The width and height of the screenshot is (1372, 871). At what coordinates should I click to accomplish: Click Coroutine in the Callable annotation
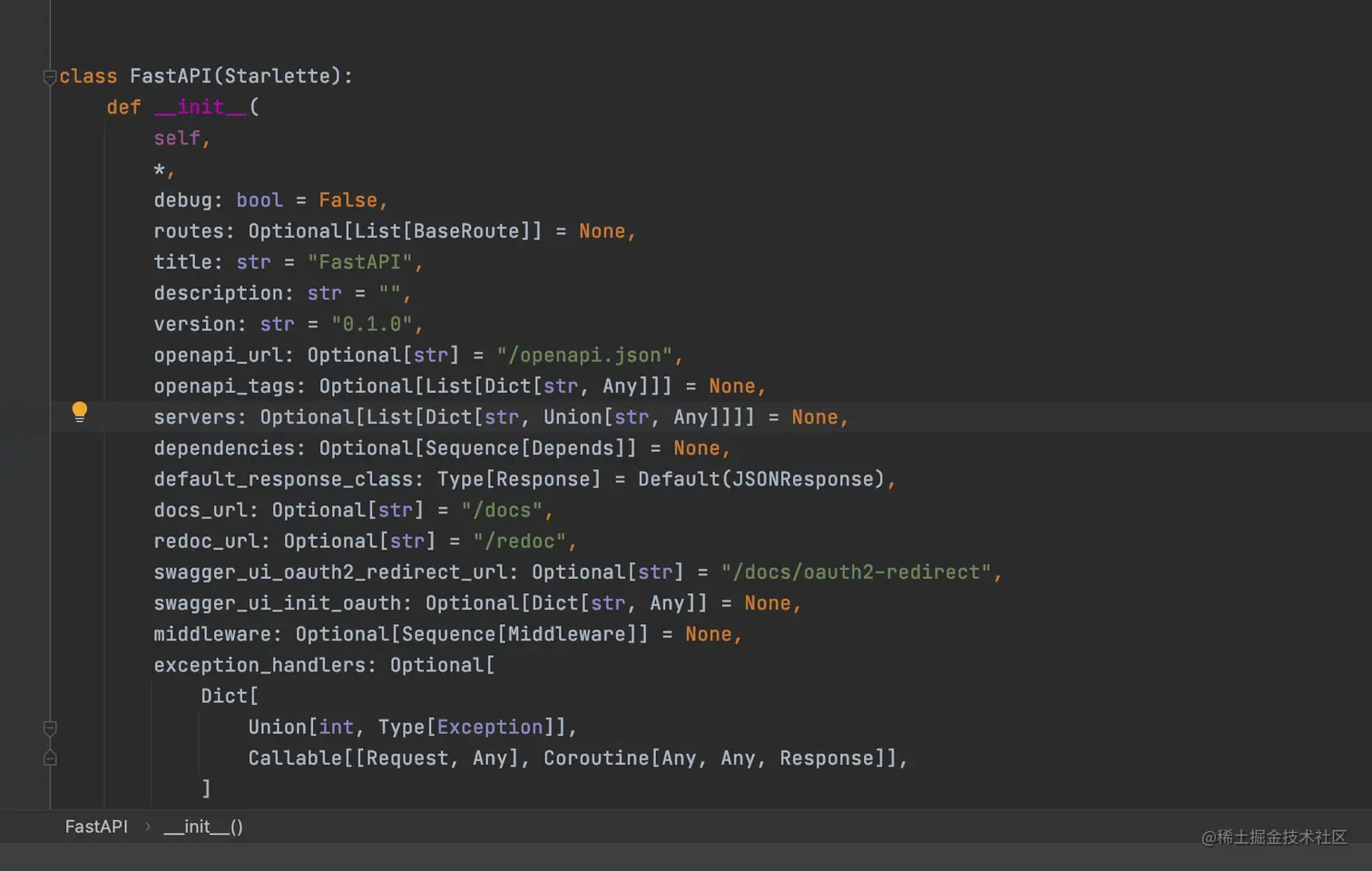point(596,758)
